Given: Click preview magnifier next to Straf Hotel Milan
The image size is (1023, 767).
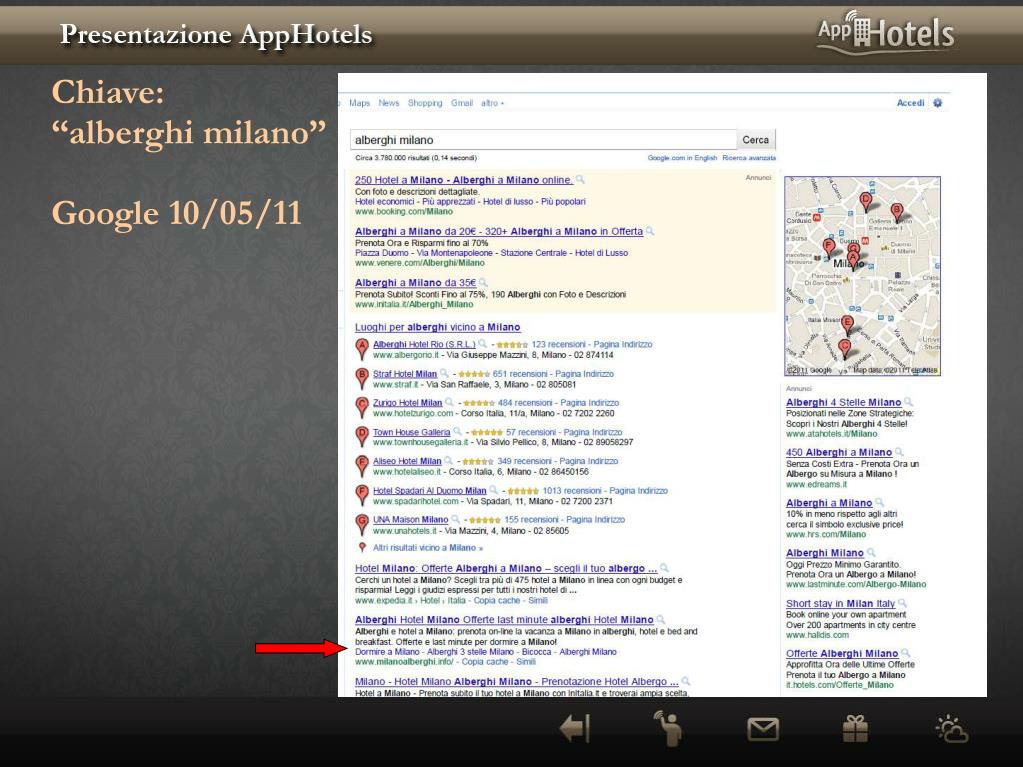Looking at the screenshot, I should [x=444, y=374].
